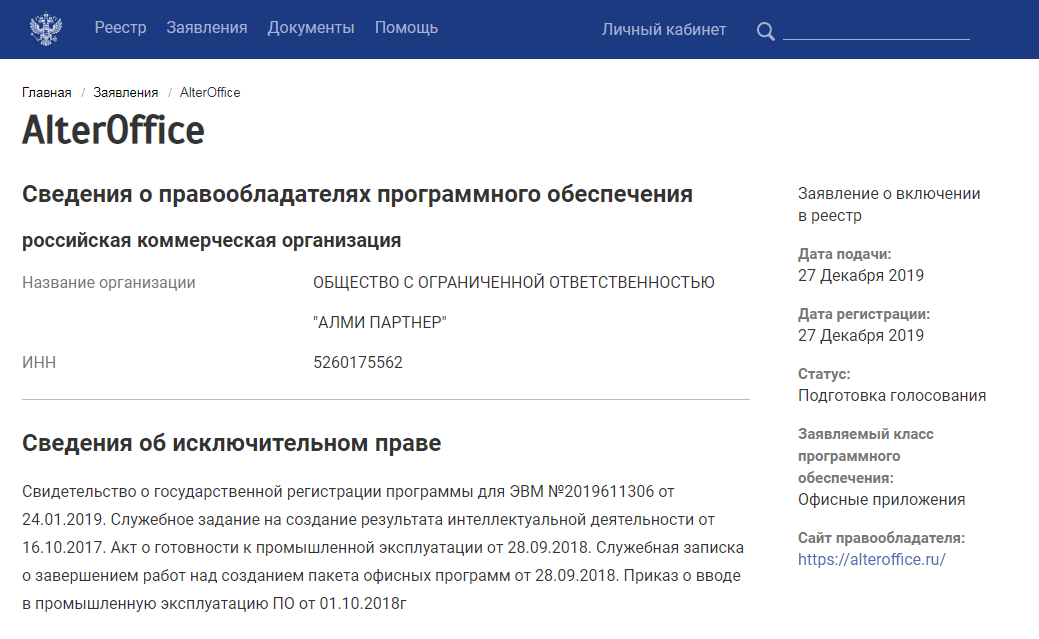The width and height of the screenshot is (1039, 639).
Task: Follow the Заявления breadcrumb link
Action: [x=126, y=93]
